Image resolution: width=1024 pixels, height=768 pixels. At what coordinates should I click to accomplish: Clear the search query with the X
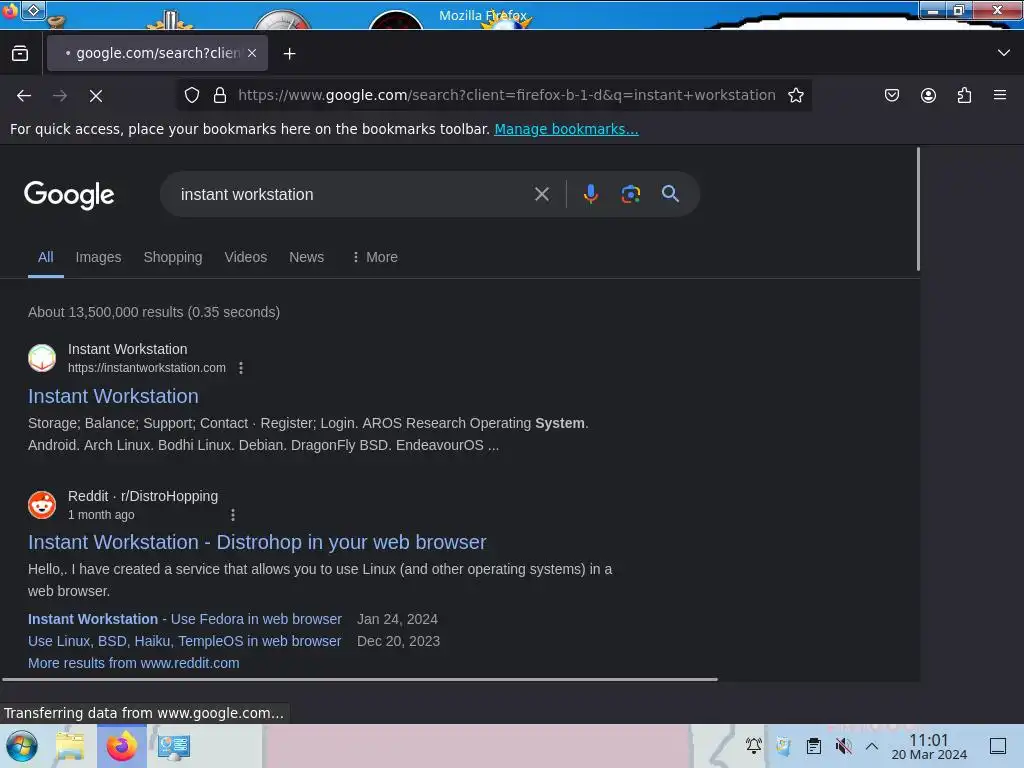[x=541, y=194]
